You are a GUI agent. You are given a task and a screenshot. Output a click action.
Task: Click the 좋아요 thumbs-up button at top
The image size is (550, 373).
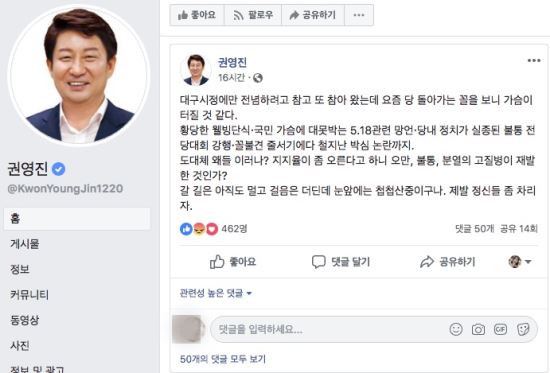pyautogui.click(x=197, y=15)
